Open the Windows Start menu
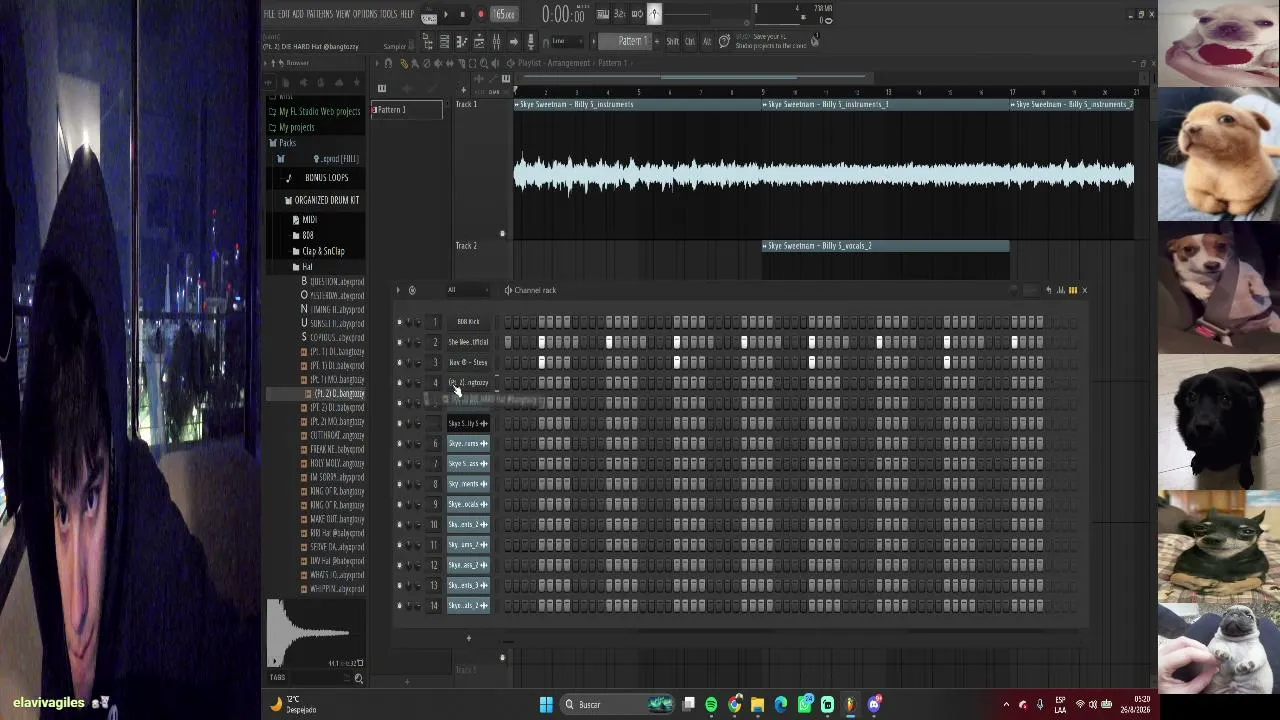The height and width of the screenshot is (720, 1280). click(546, 705)
